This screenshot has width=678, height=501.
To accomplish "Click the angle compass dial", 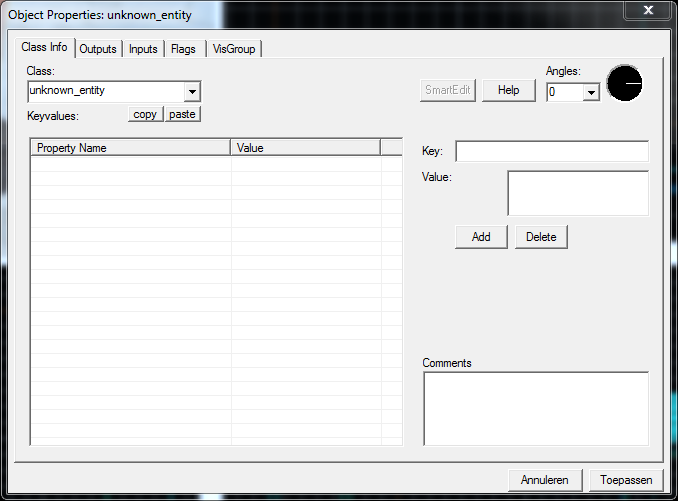I will [624, 83].
